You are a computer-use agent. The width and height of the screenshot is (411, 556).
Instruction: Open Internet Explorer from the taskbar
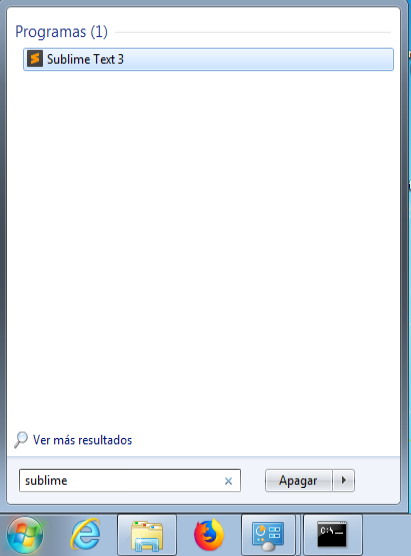(x=85, y=534)
